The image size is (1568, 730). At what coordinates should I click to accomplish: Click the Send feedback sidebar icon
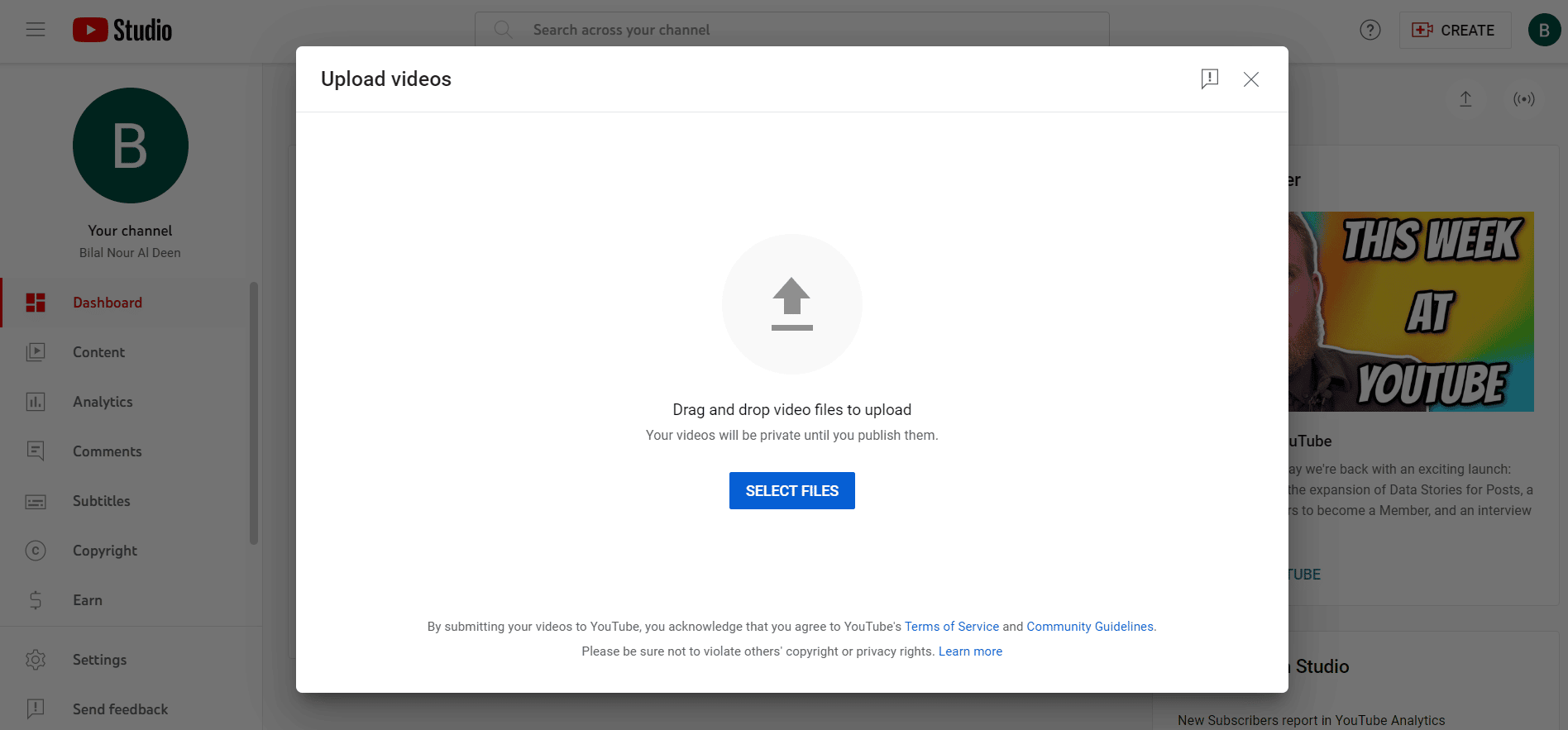pyautogui.click(x=36, y=709)
